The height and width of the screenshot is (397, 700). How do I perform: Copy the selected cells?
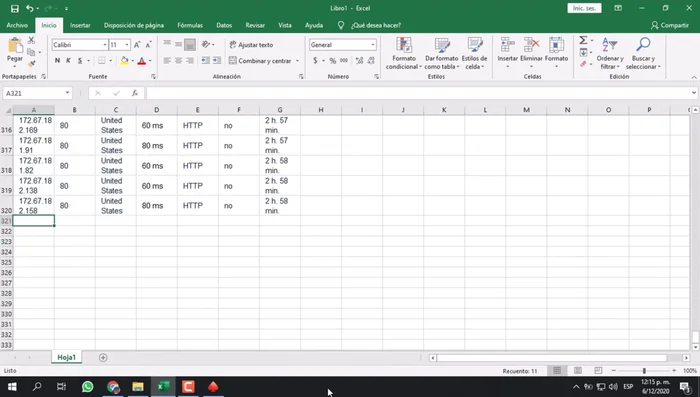click(31, 52)
